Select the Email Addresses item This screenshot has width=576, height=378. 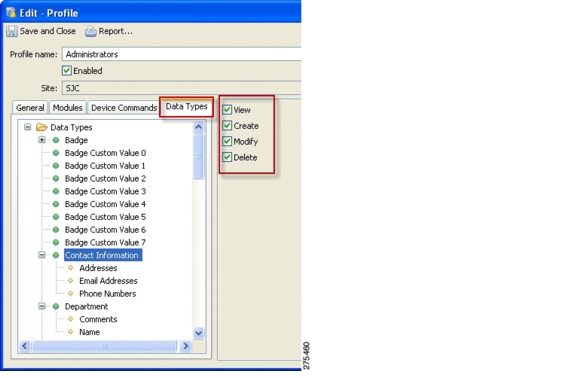[108, 281]
